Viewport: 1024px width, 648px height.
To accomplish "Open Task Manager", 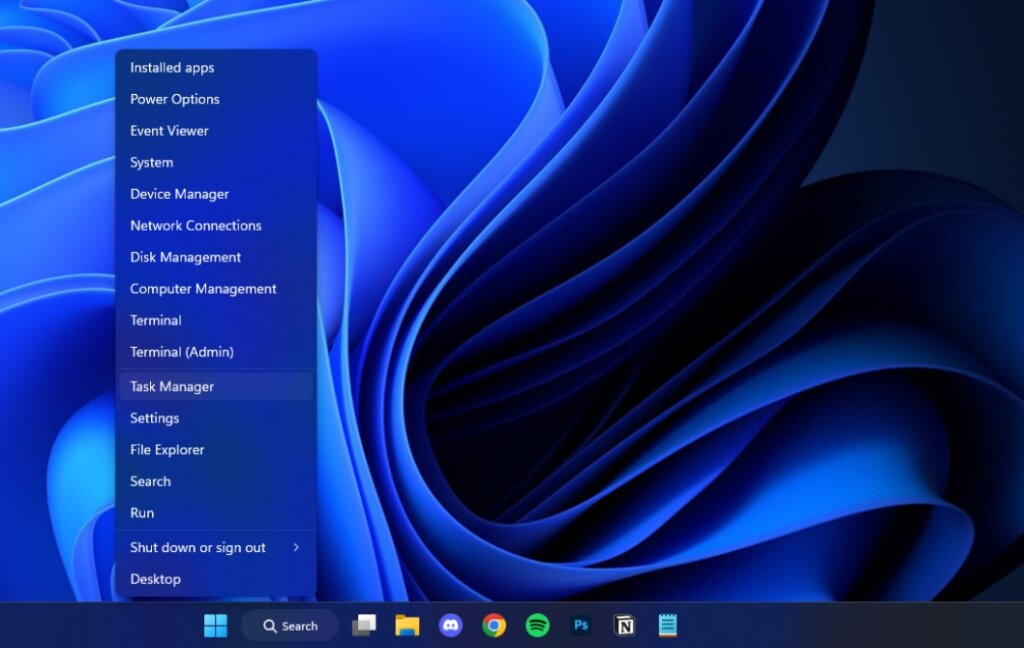I will click(216, 386).
